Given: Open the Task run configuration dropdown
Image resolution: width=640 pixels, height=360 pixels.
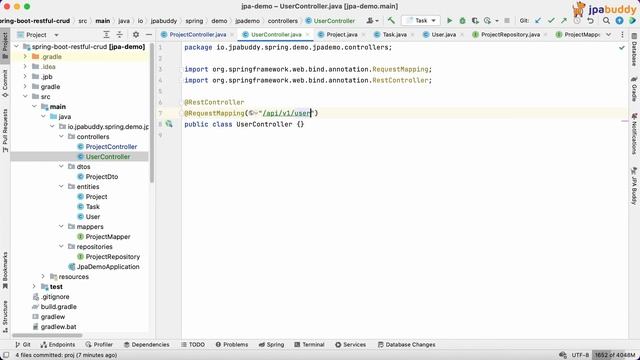Looking at the screenshot, I should (x=421, y=20).
